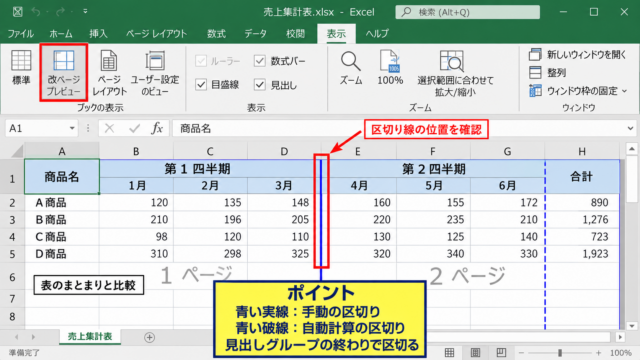Set zoom to 100% in the ribbon
The height and width of the screenshot is (360, 640).
pos(390,69)
